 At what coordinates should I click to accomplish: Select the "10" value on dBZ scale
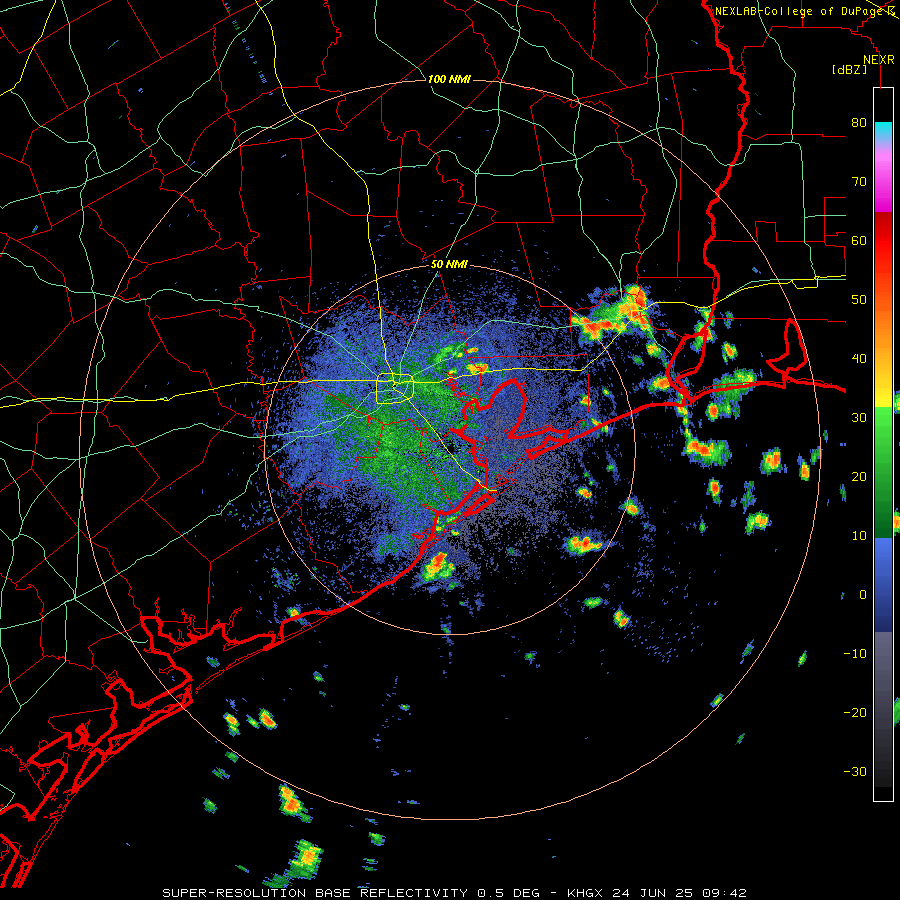coord(859,536)
